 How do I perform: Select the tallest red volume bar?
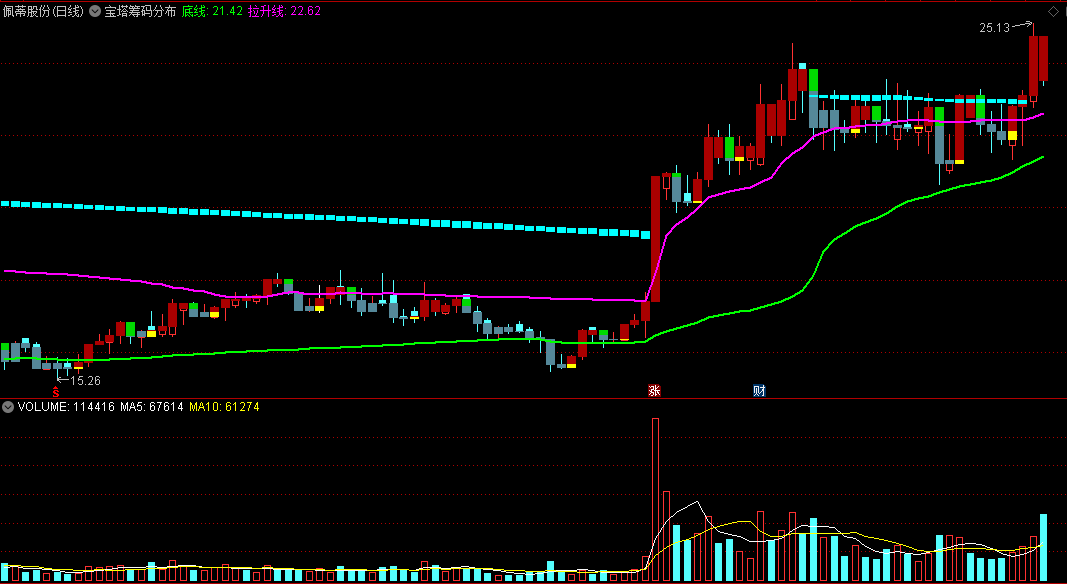pyautogui.click(x=656, y=500)
